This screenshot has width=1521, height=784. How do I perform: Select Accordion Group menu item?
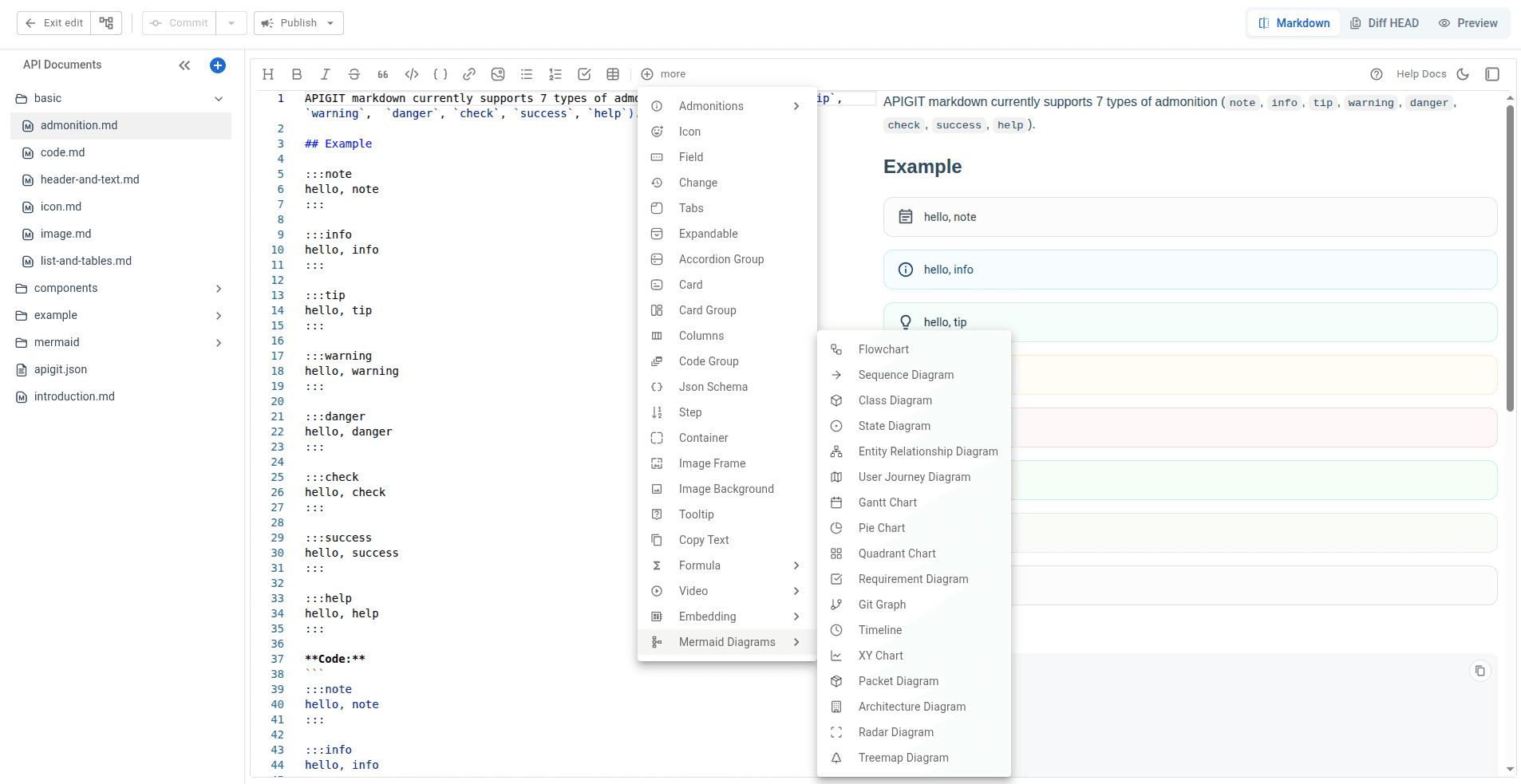coord(727,259)
